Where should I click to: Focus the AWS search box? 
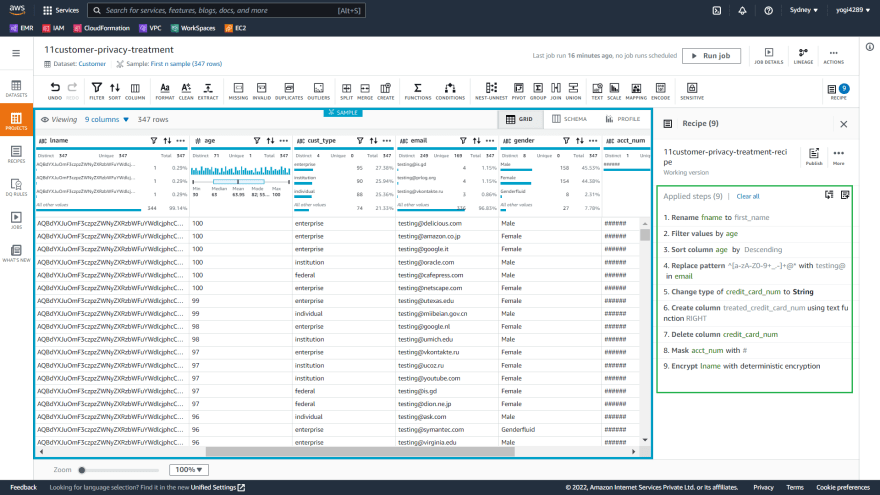point(227,10)
